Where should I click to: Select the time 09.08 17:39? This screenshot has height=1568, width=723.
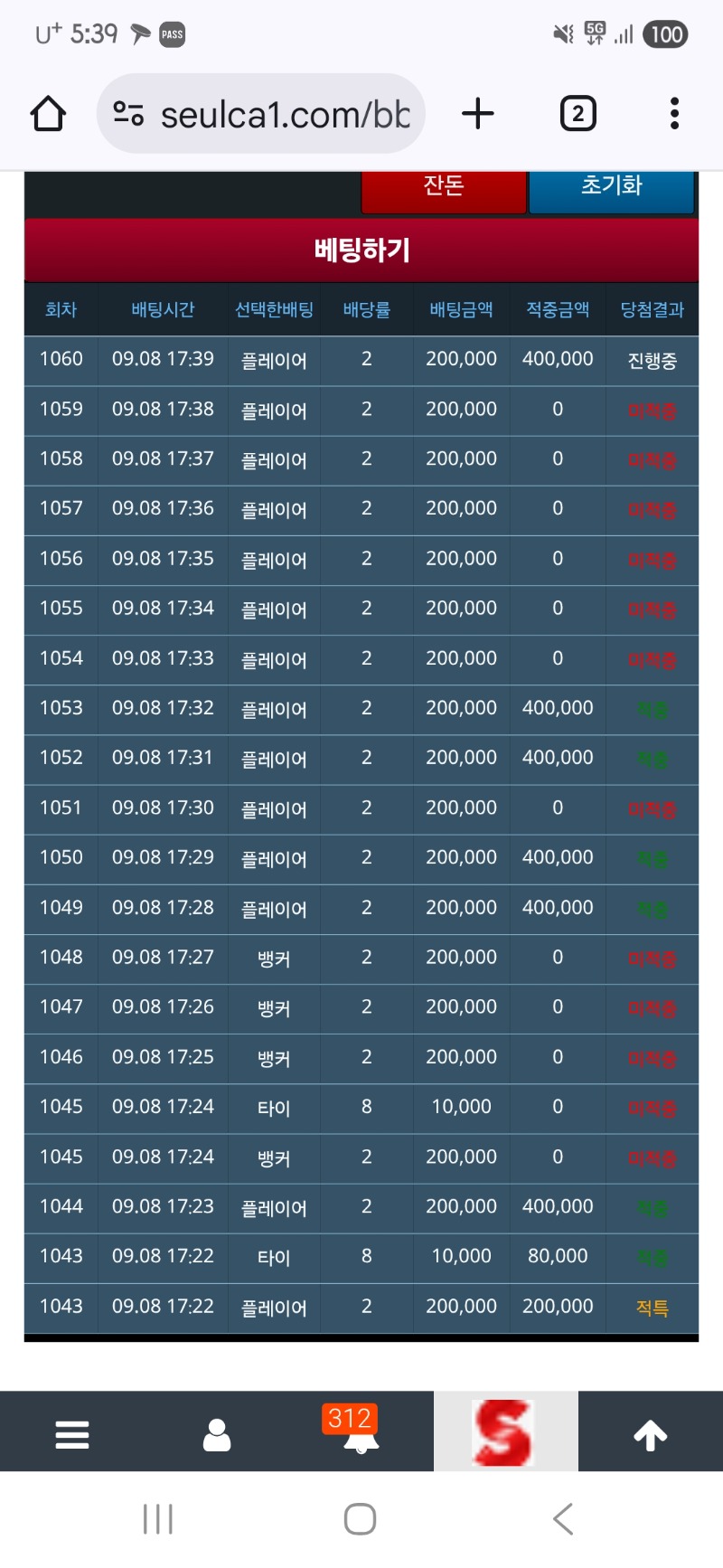tap(163, 359)
